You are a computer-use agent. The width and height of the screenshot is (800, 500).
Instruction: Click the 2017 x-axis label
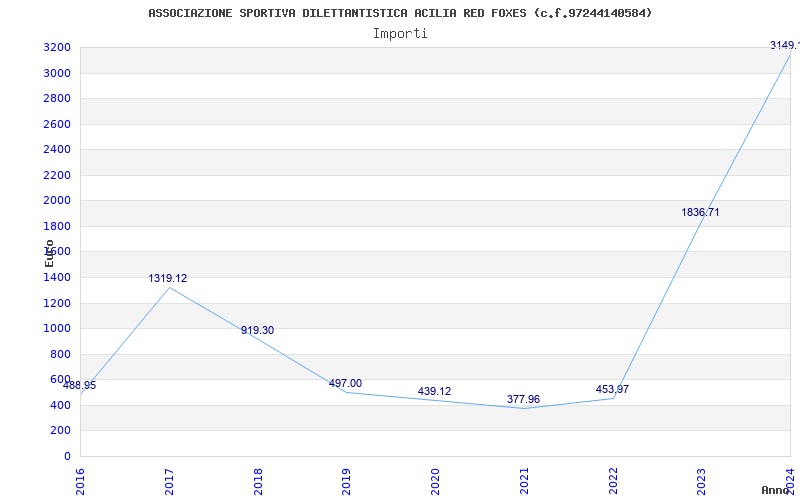pyautogui.click(x=169, y=482)
